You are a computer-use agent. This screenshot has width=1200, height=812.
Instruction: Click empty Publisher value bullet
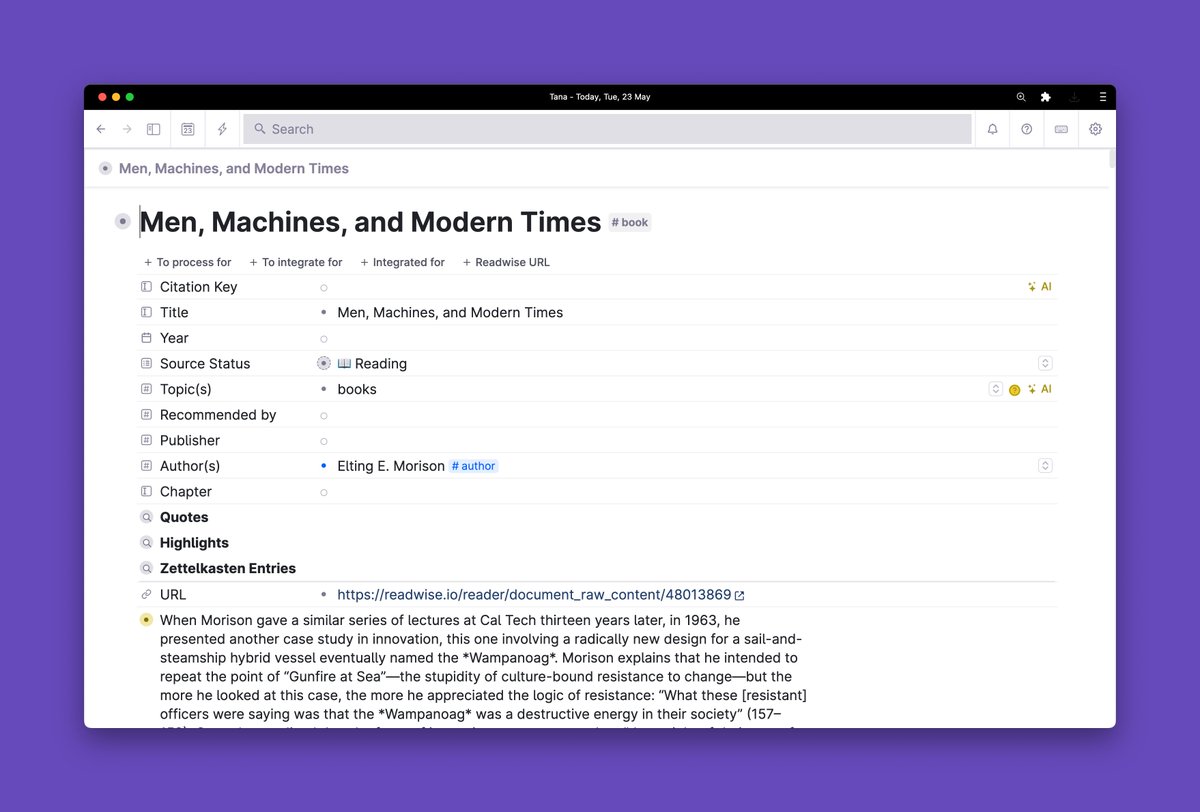pos(324,441)
